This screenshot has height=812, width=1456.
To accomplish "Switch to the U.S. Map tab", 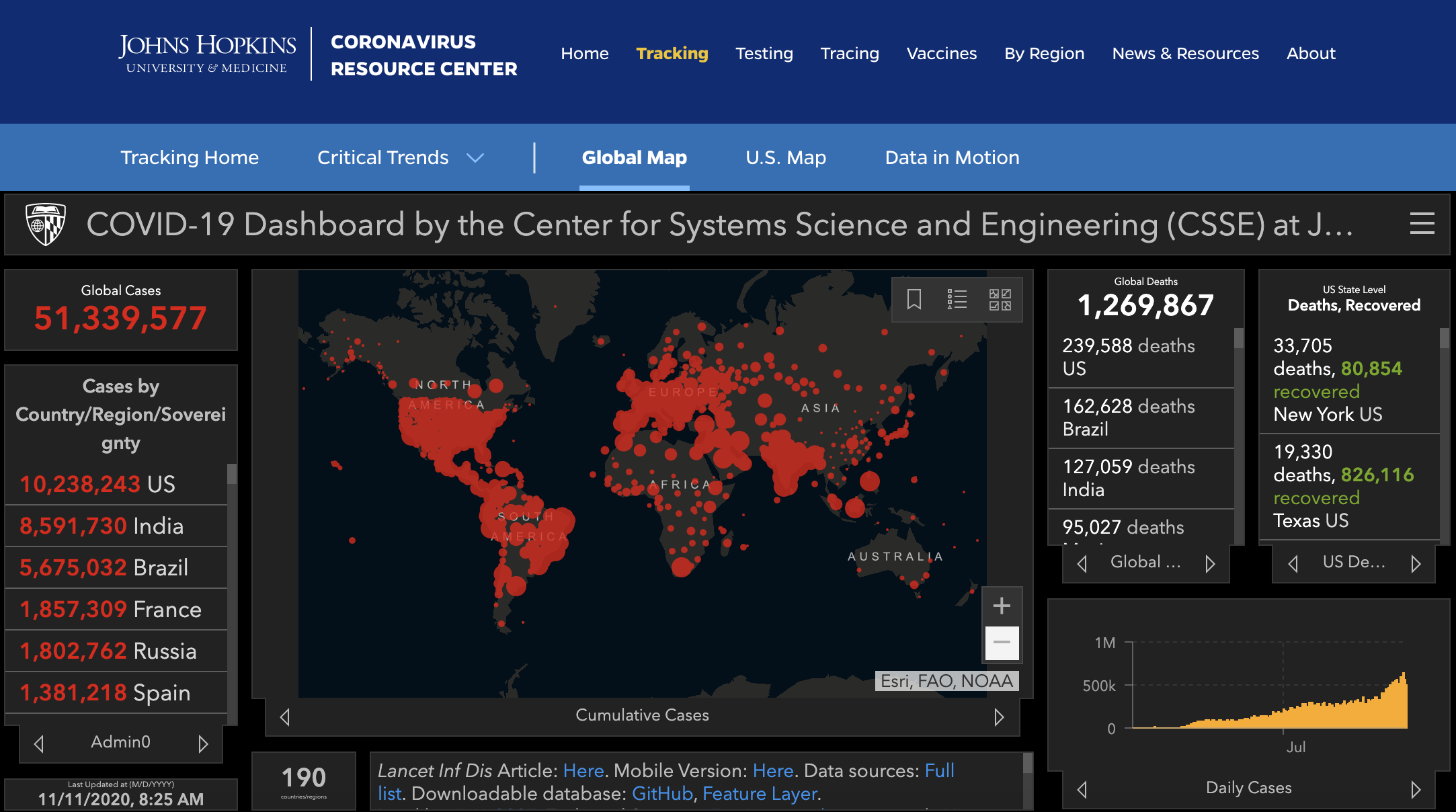I will (x=785, y=157).
